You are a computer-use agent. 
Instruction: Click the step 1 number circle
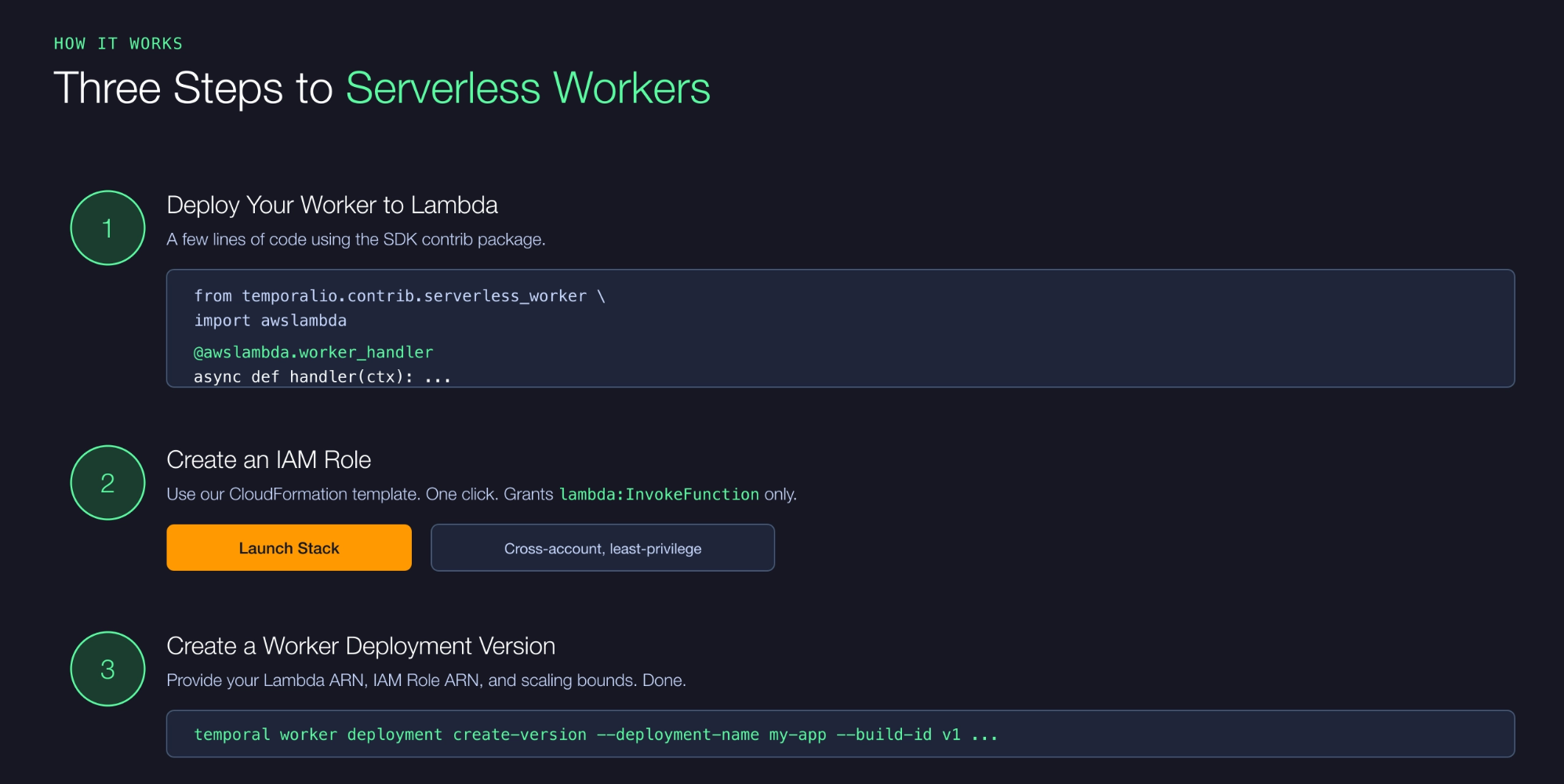click(107, 228)
